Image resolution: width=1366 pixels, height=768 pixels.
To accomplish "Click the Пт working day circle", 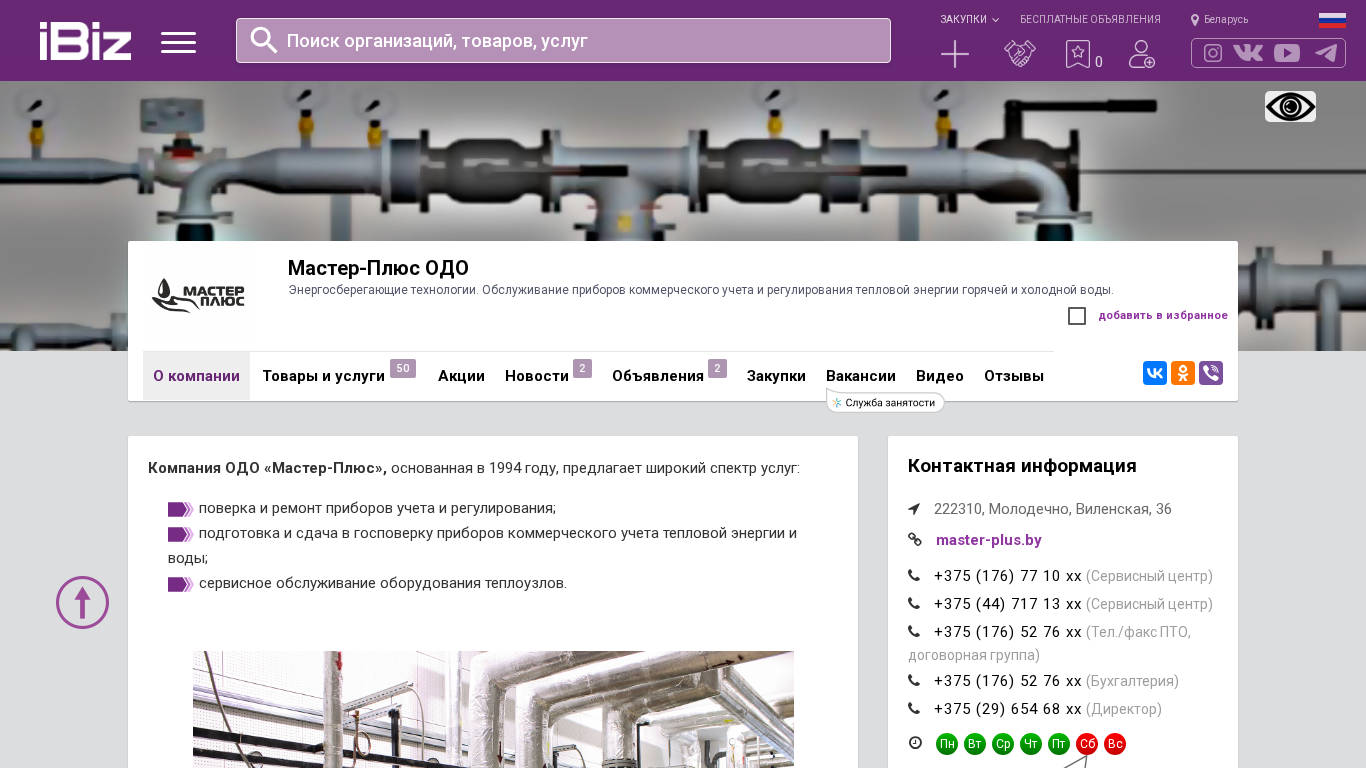I will [x=1059, y=744].
